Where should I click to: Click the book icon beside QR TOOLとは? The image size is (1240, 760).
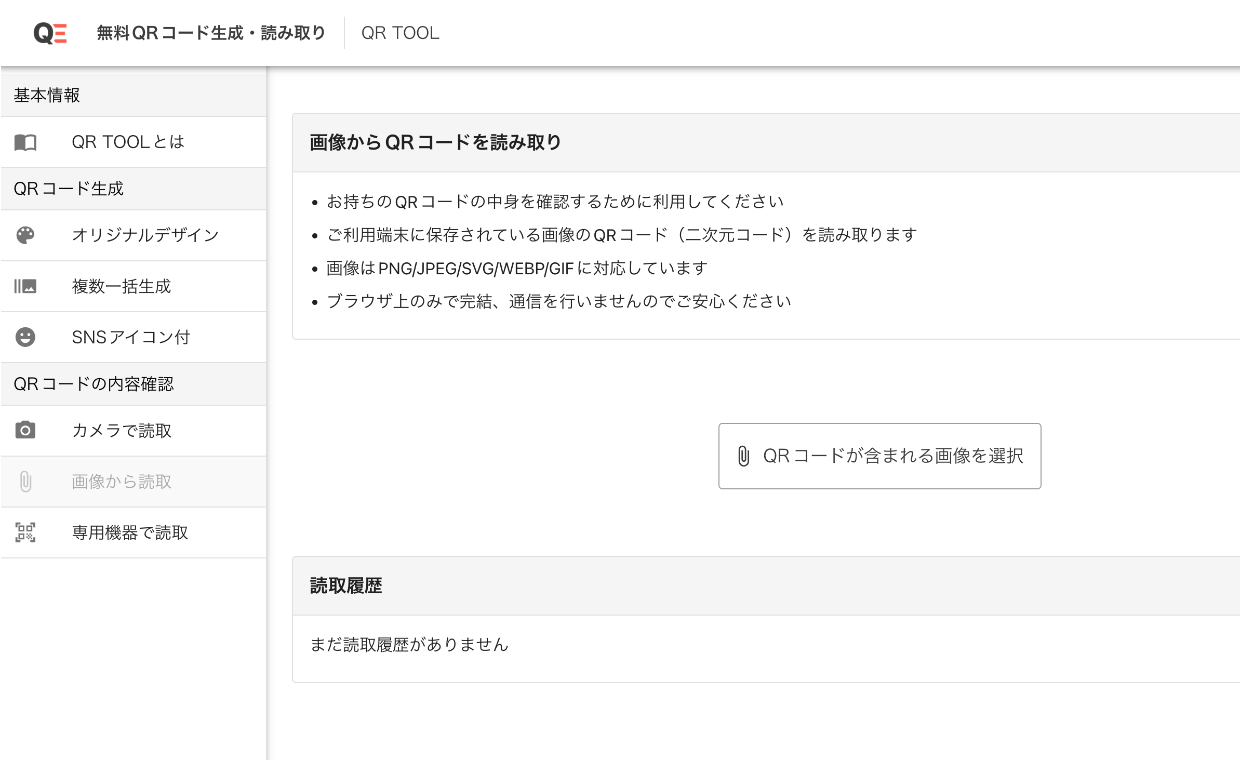pyautogui.click(x=25, y=142)
